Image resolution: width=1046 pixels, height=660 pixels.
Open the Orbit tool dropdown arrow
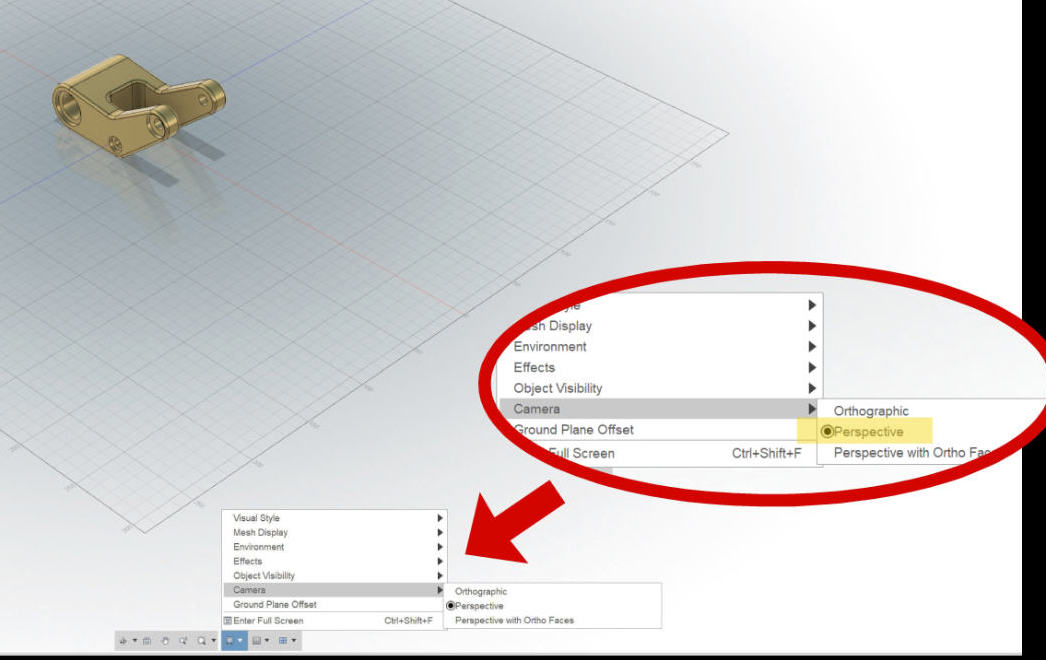coord(133,641)
